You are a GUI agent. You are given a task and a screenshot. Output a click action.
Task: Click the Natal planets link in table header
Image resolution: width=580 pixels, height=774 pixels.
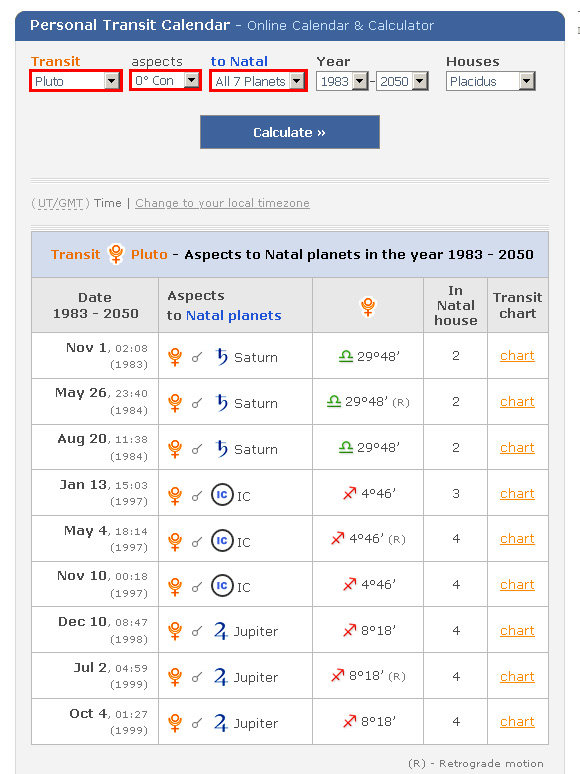coord(233,315)
